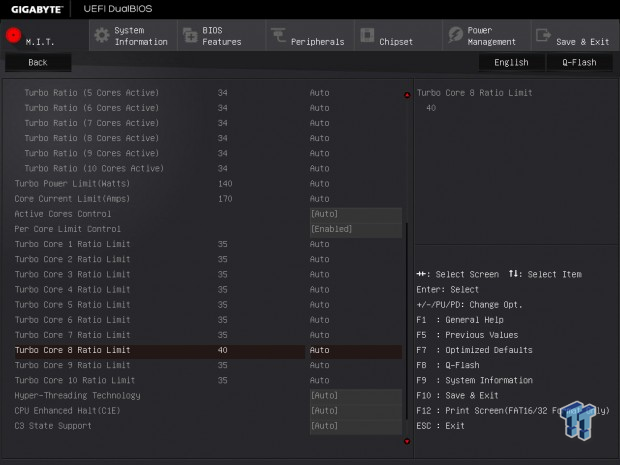620x465 pixels.
Task: Click the F1 General Help line
Action: point(459,319)
